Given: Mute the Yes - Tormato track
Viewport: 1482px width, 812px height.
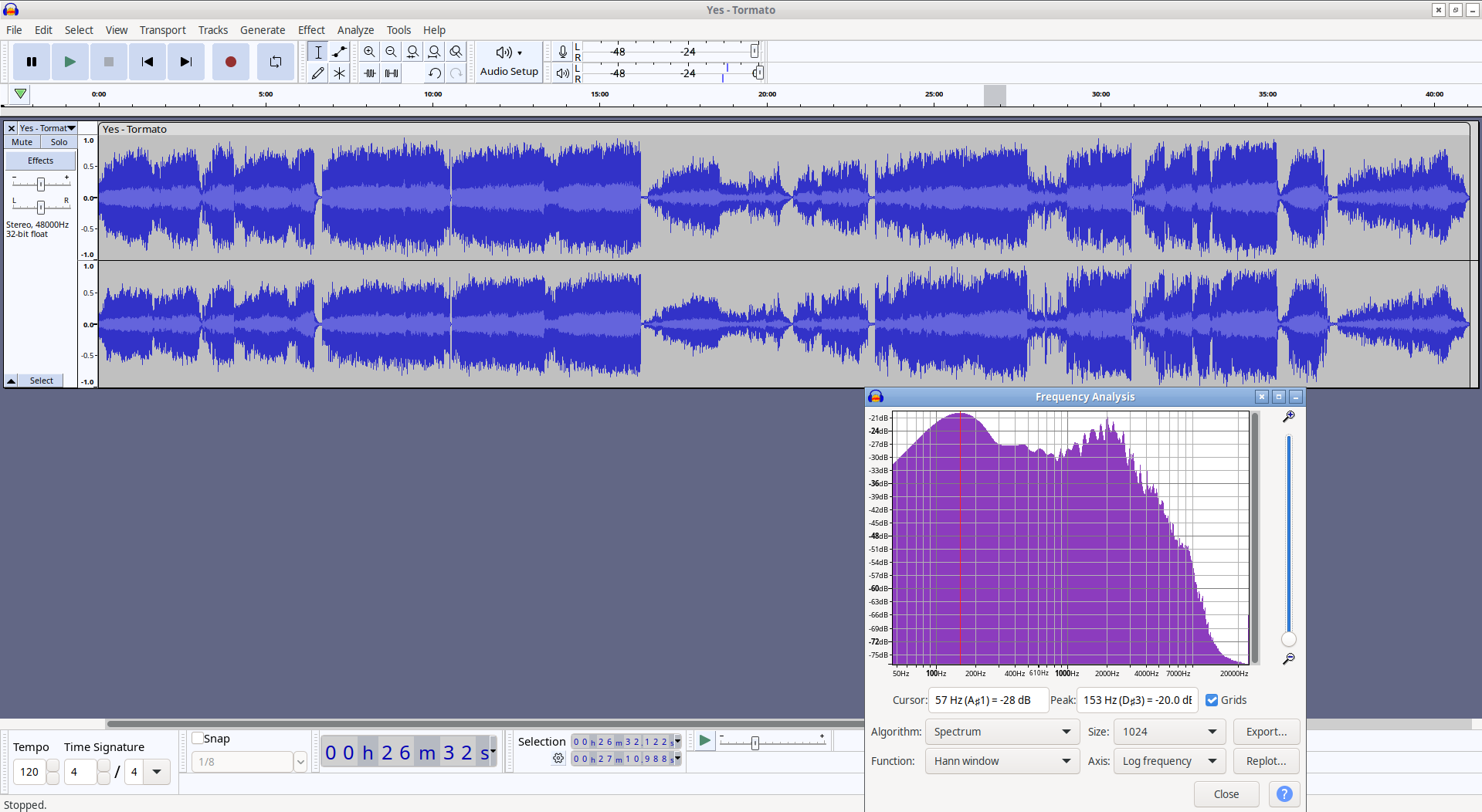Looking at the screenshot, I should coord(22,142).
